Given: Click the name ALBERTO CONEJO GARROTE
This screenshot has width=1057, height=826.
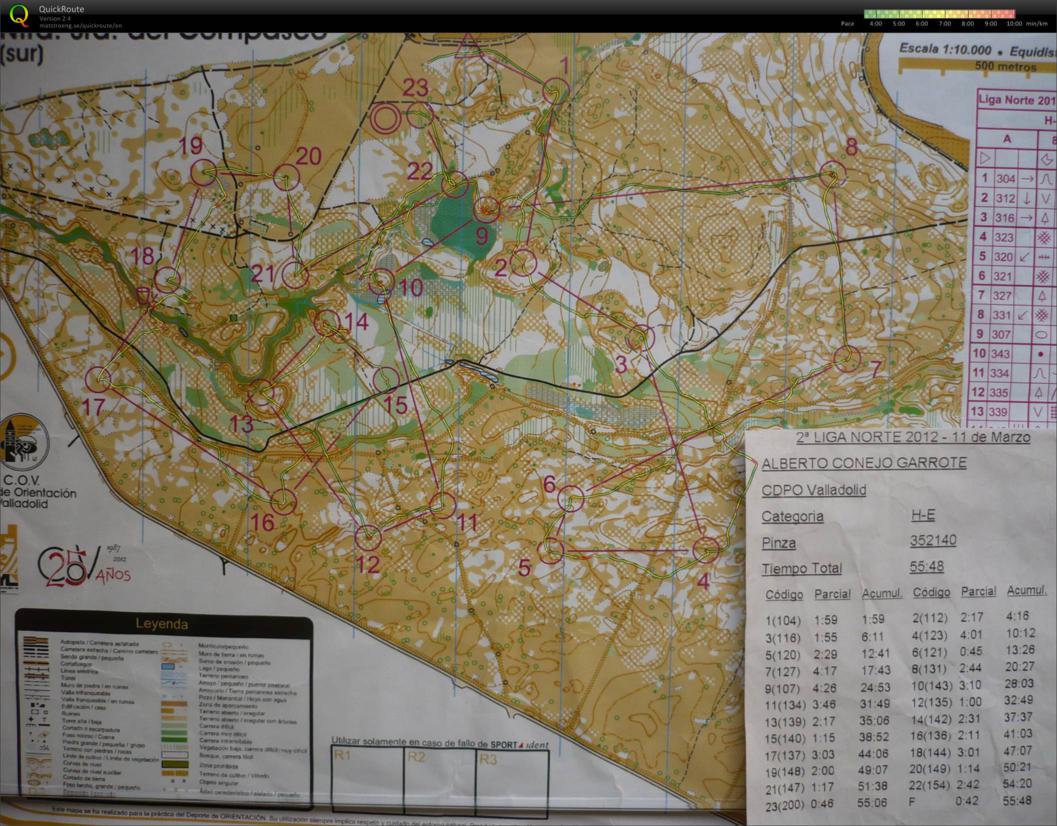Looking at the screenshot, I should 864,463.
